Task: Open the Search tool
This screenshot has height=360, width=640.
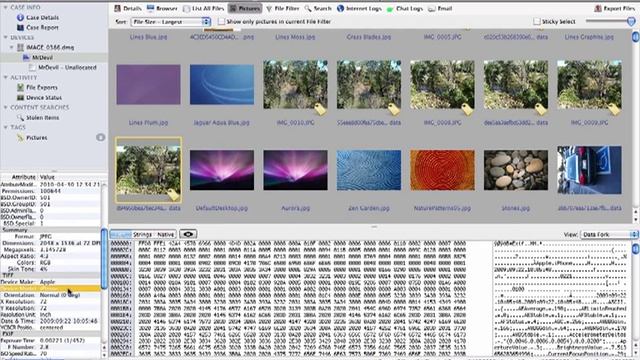Action: [318, 8]
